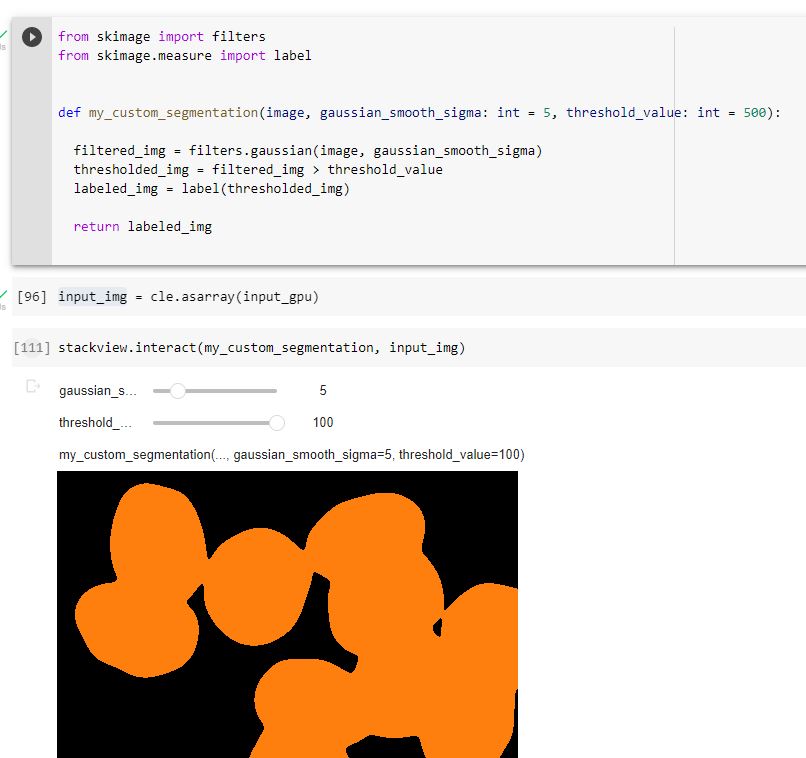
Task: Click the dark circular play icon in the top cell
Action: coord(30,37)
